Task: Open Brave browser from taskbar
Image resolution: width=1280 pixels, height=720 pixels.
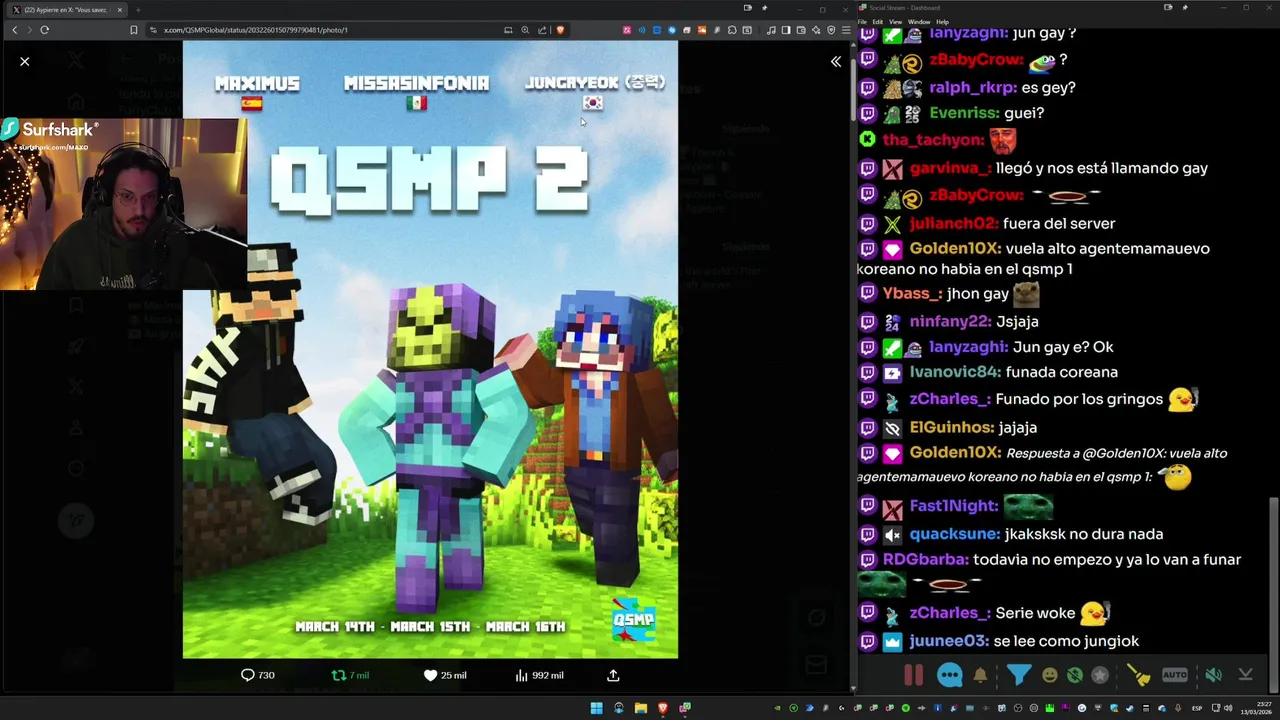Action: tap(662, 708)
